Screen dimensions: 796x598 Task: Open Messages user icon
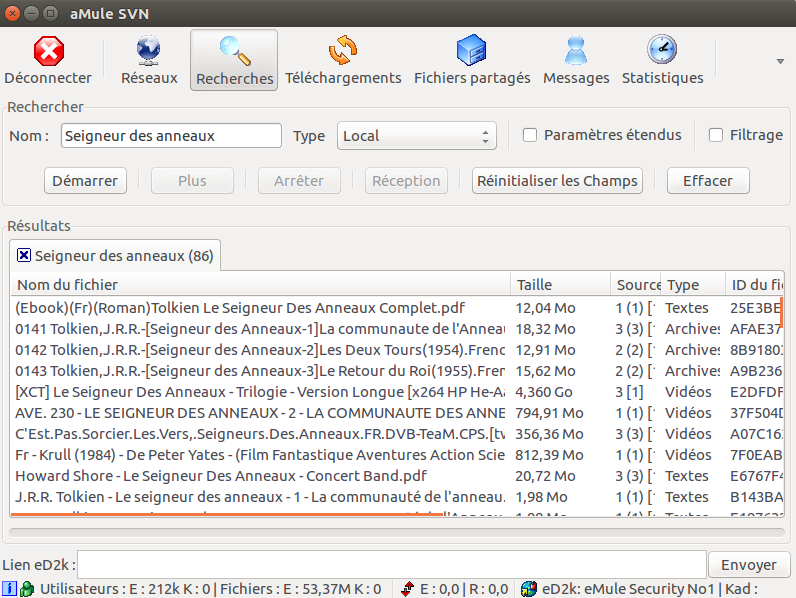[576, 50]
